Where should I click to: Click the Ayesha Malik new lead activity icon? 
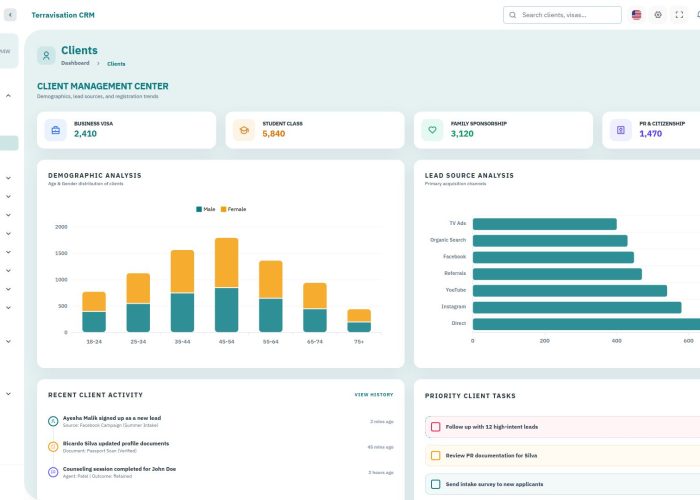(x=53, y=421)
